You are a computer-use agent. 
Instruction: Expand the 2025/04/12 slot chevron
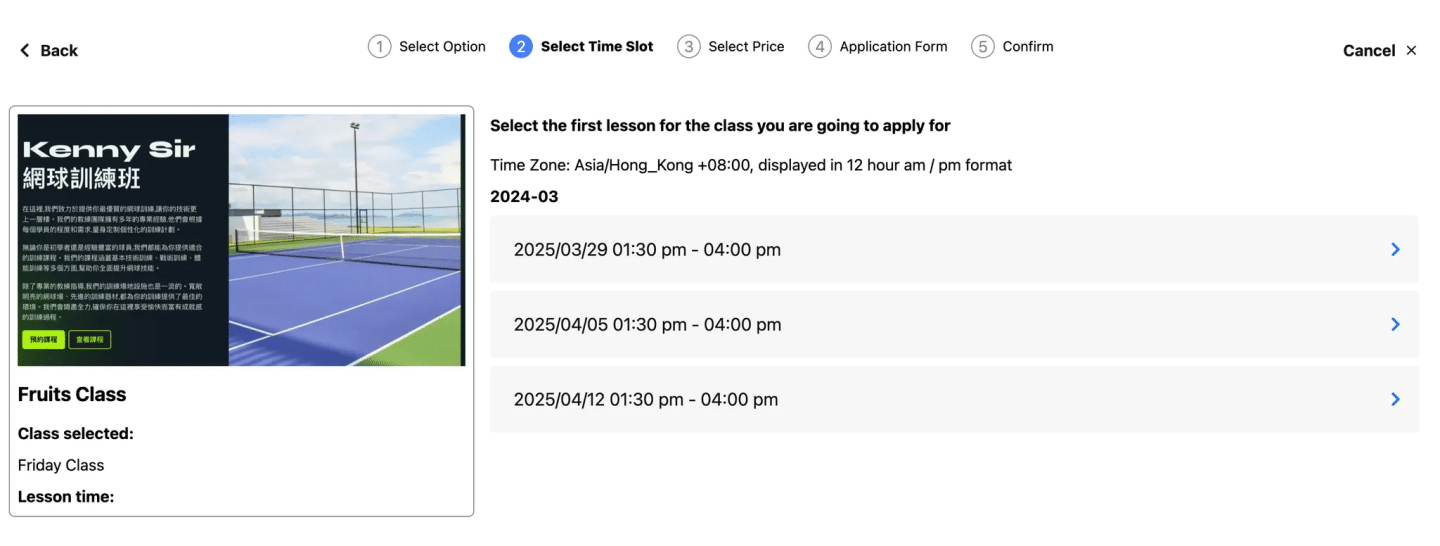click(1396, 399)
